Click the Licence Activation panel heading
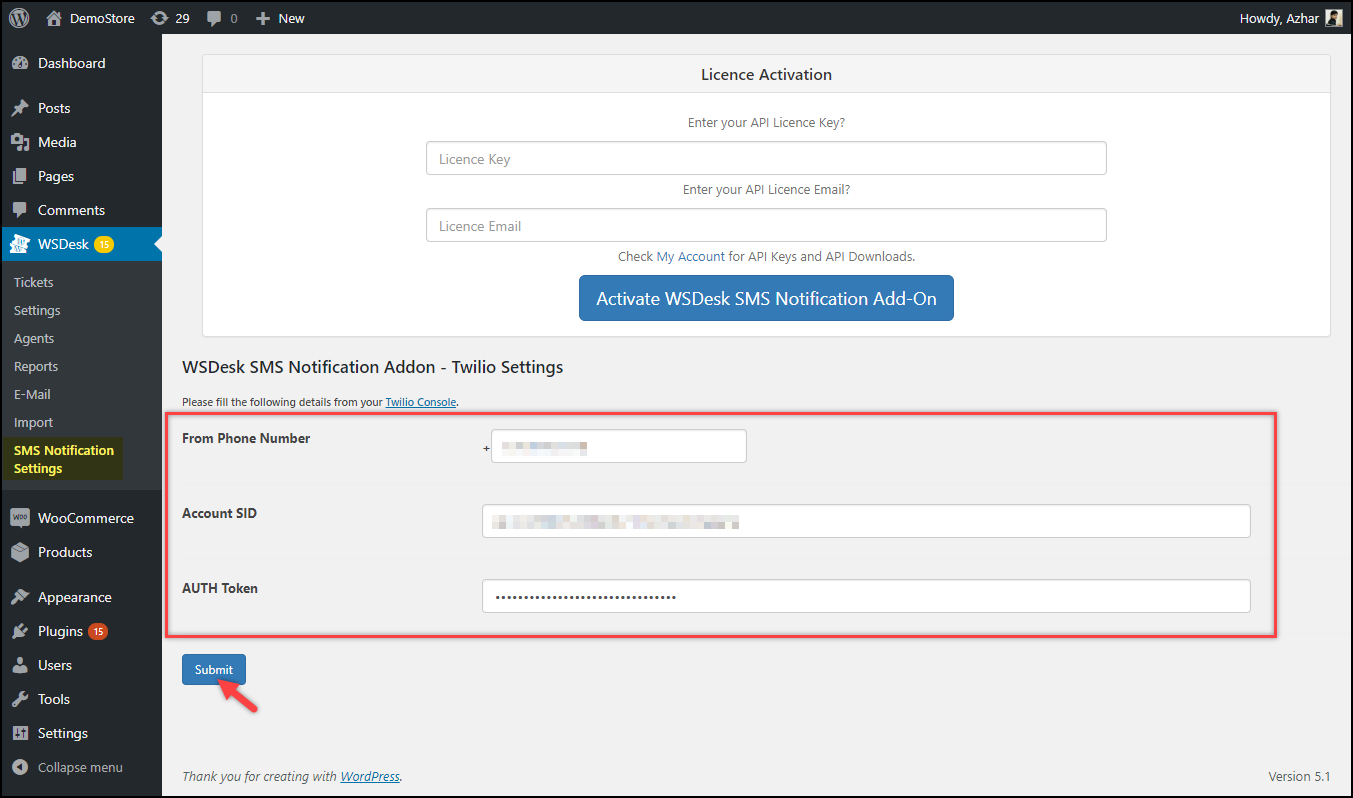This screenshot has width=1353, height=798. click(766, 74)
